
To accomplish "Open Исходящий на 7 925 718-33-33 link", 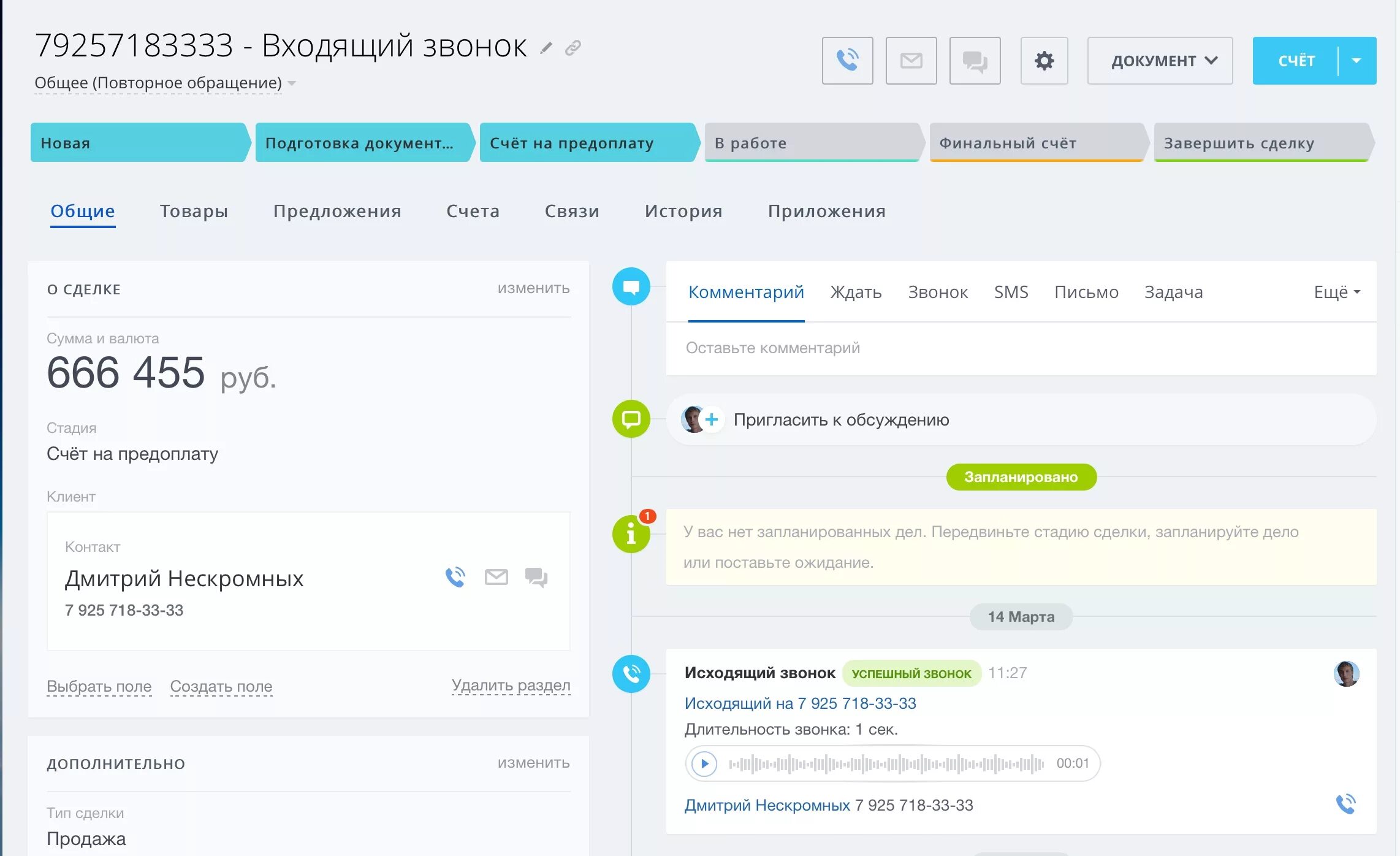I will click(800, 703).
